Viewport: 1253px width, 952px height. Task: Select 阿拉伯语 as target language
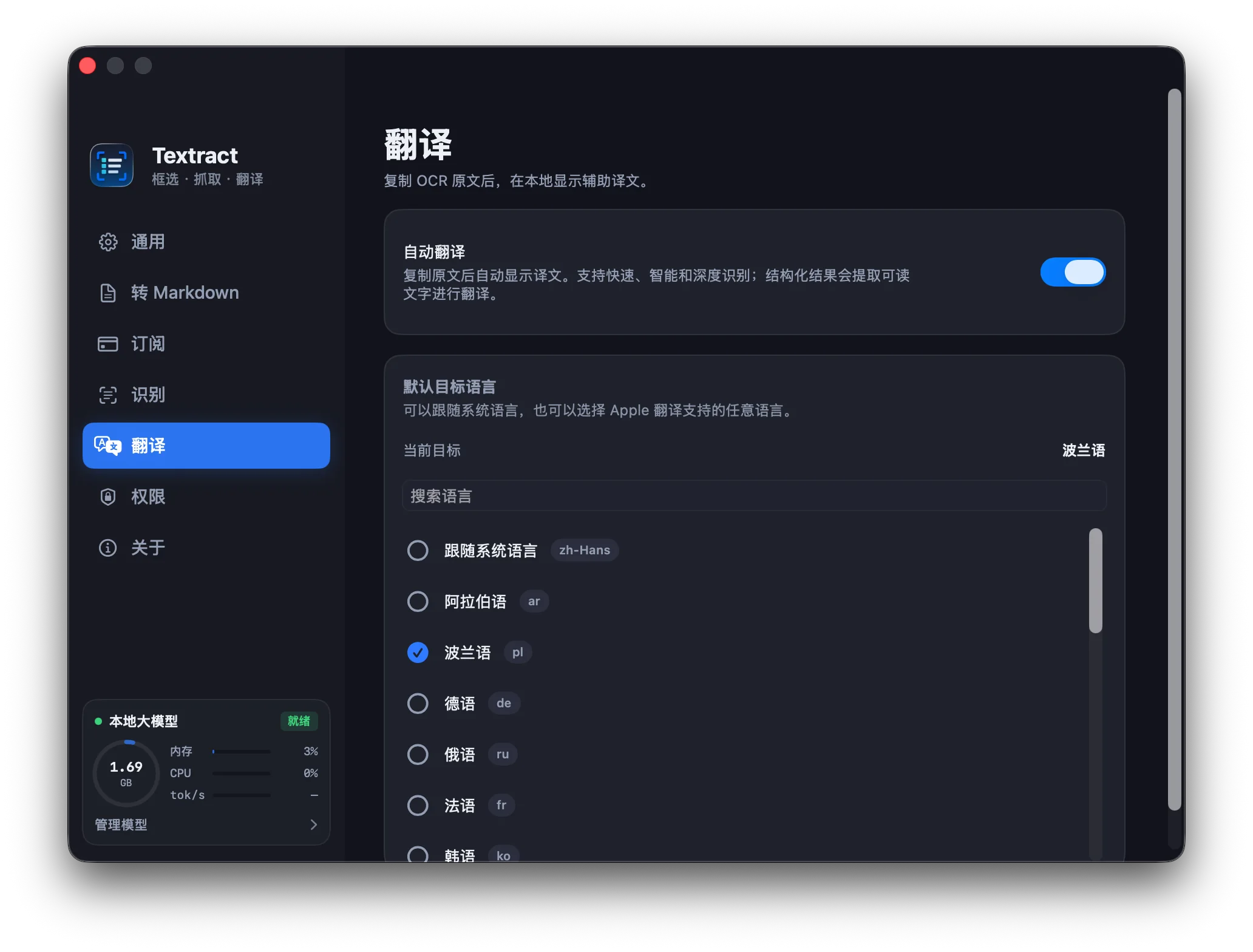418,602
